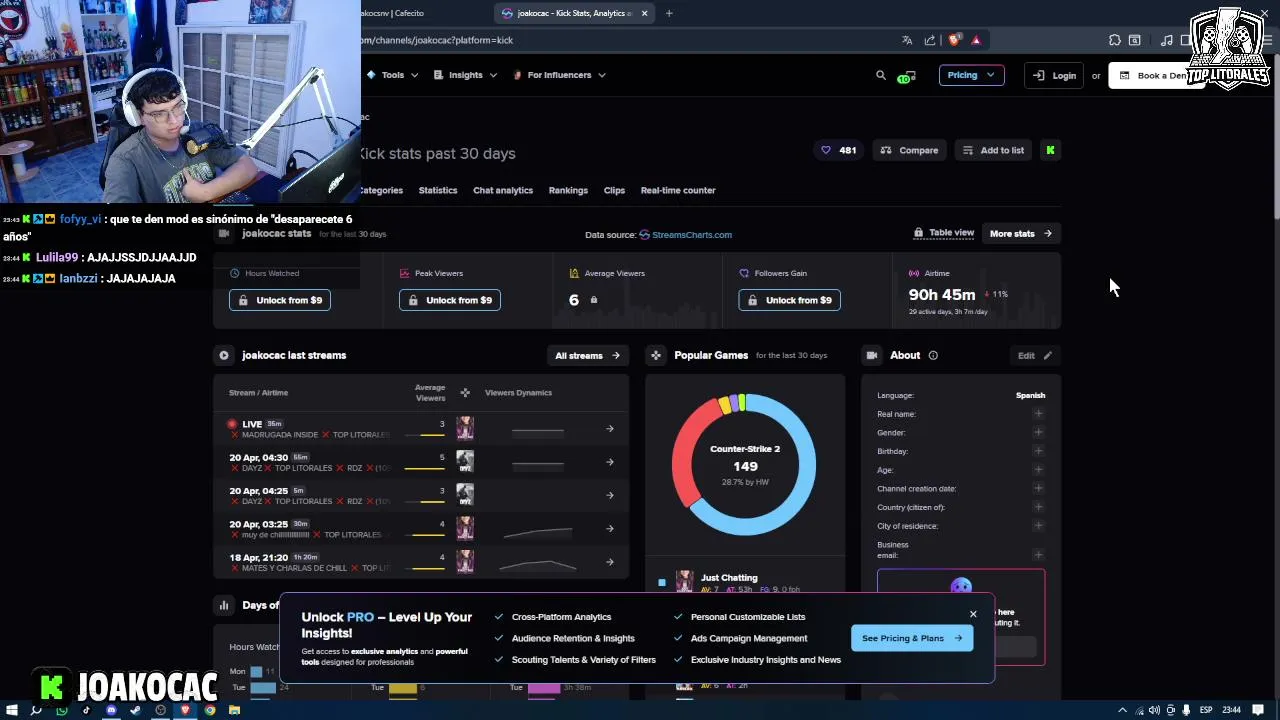Close the Unlock PRO banner
The height and width of the screenshot is (720, 1280).
coord(973,614)
